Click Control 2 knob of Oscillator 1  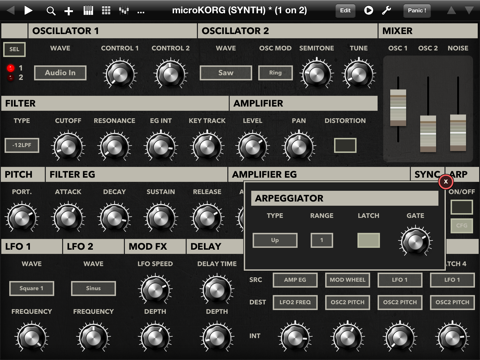pyautogui.click(x=171, y=74)
